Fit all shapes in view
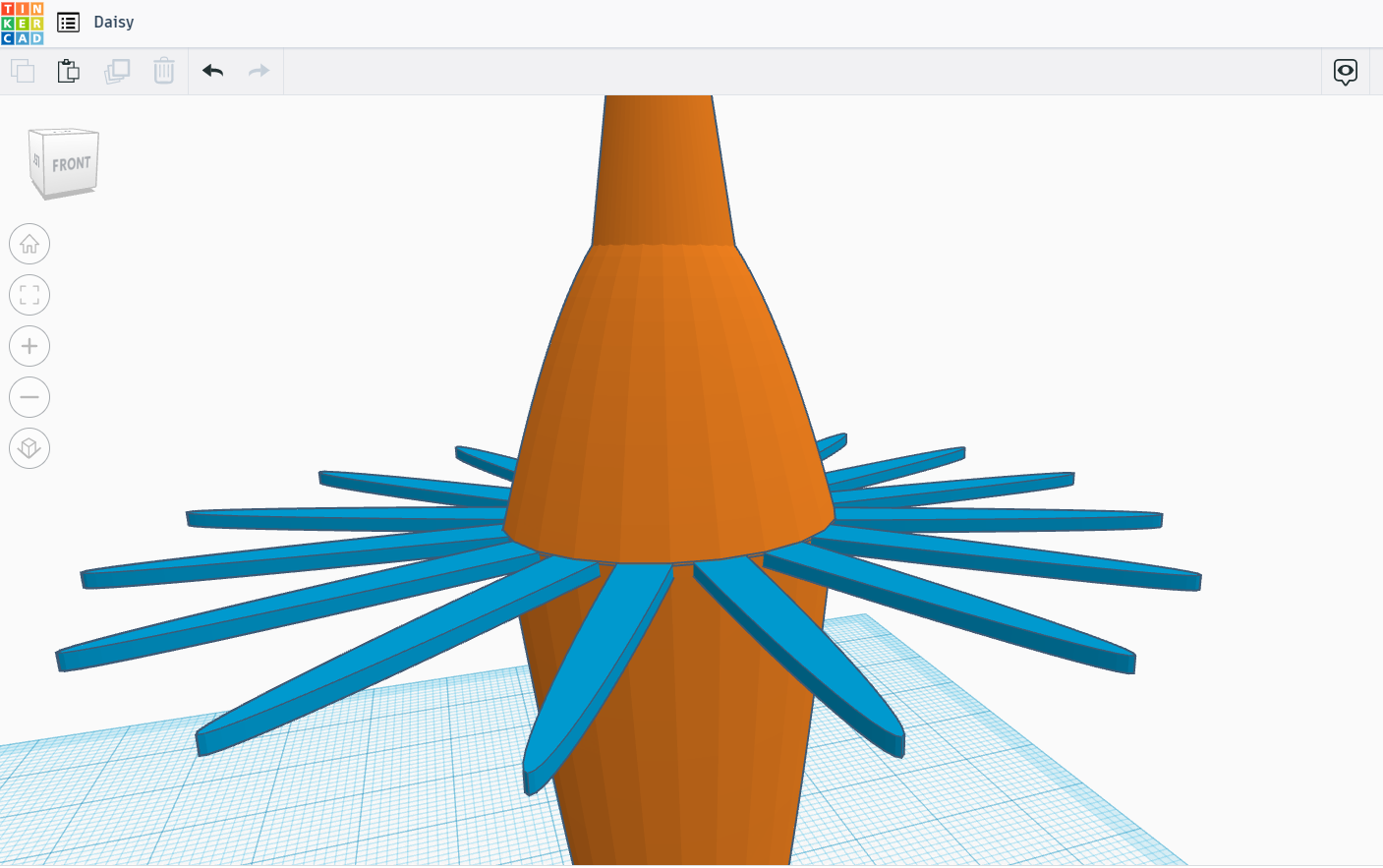The height and width of the screenshot is (868, 1383). [29, 295]
